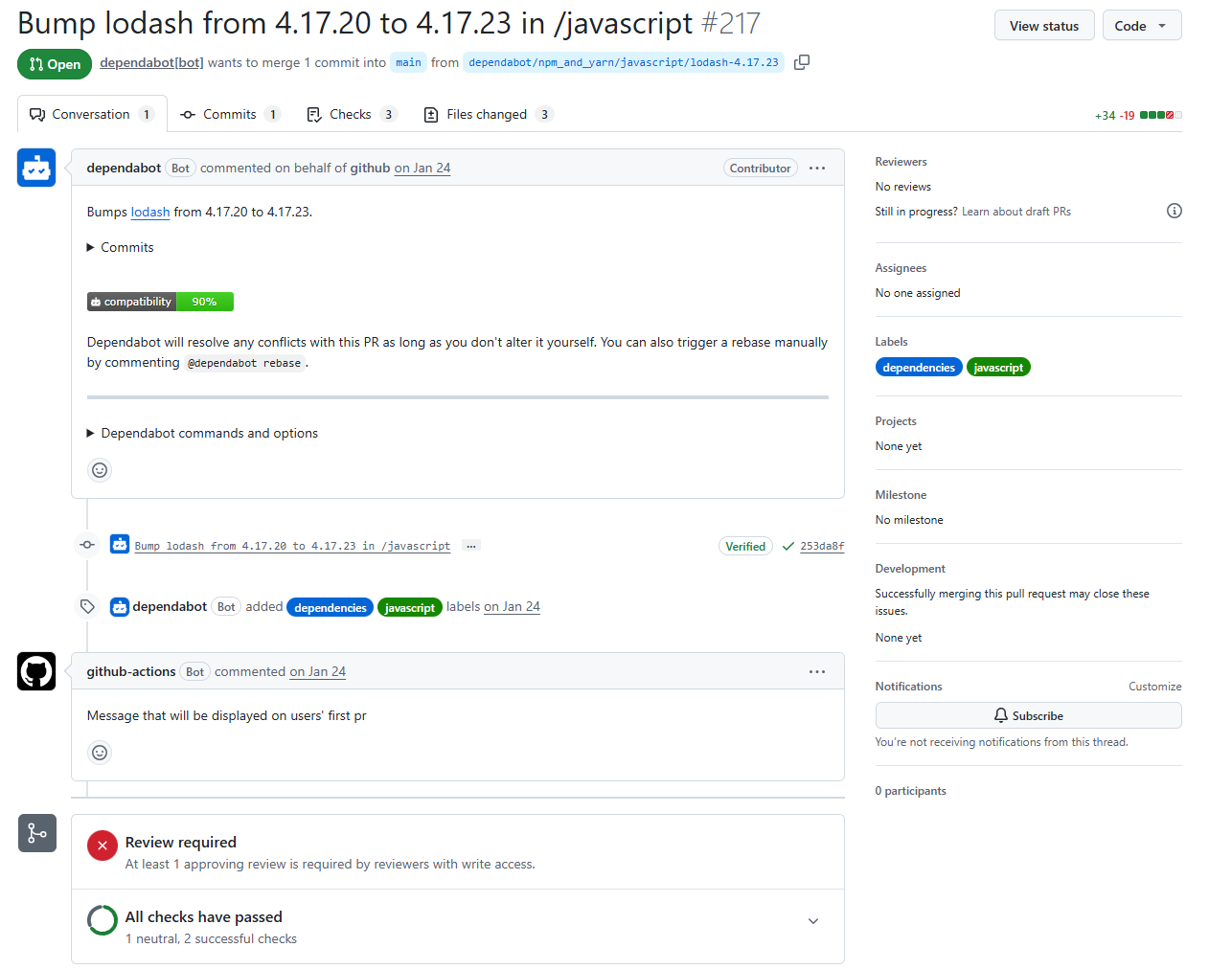Click the github-actions avatar icon
The image size is (1232, 970).
[36, 671]
